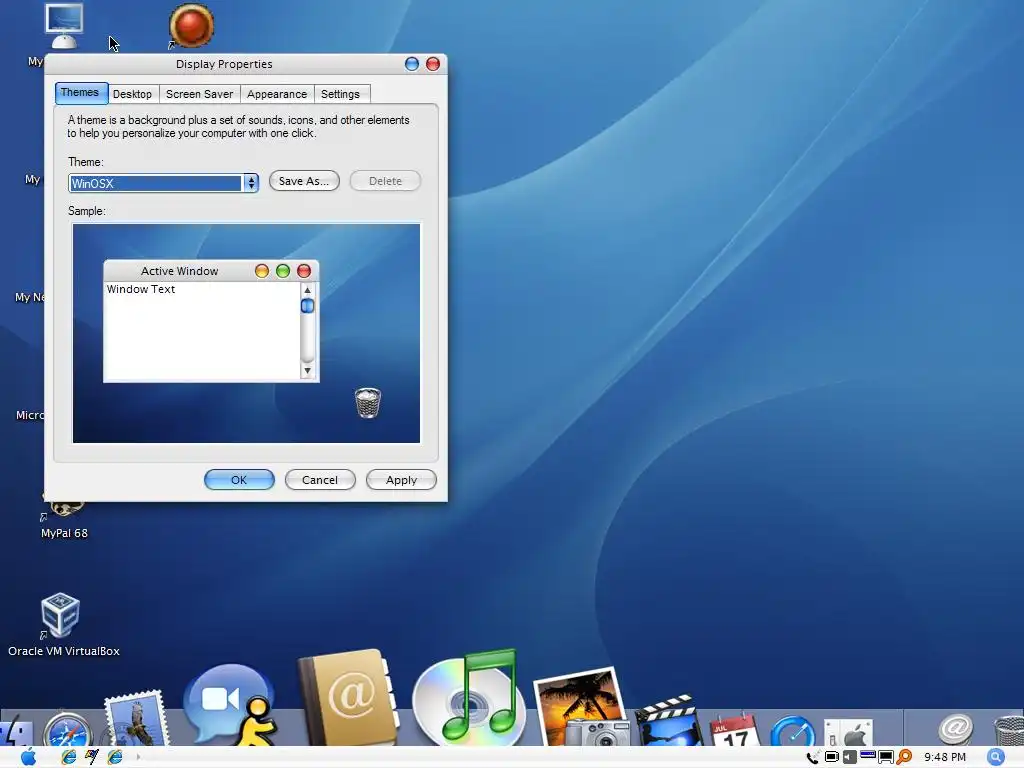Click the battery-shaped tray icon

click(831, 757)
